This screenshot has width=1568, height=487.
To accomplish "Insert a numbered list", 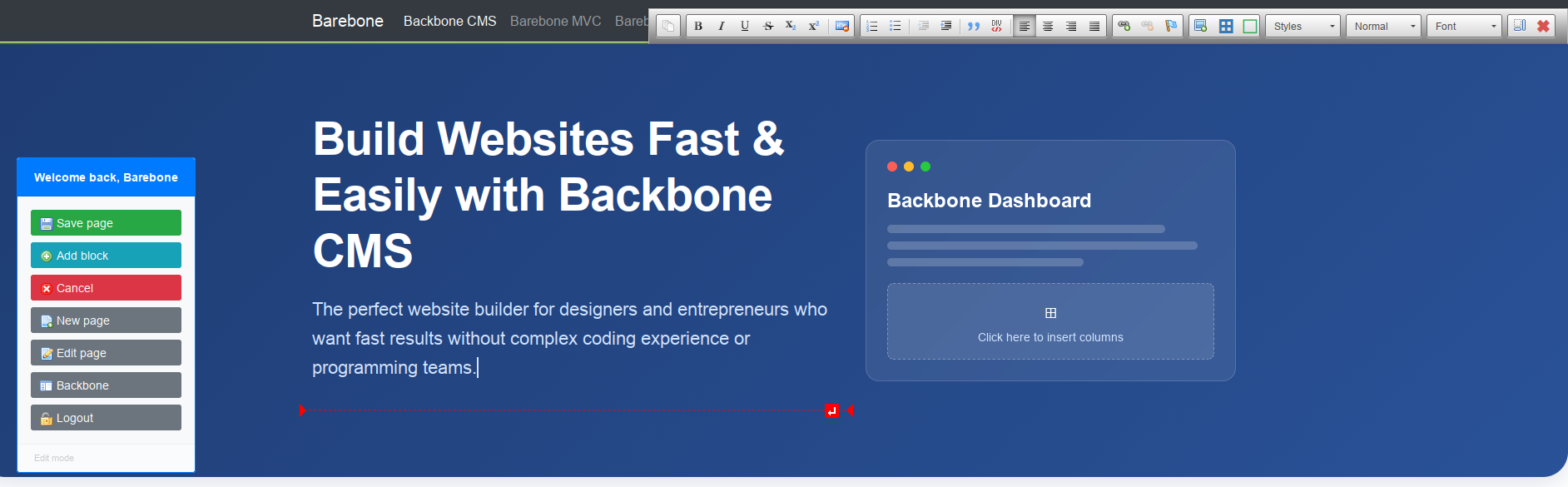I will coord(872,26).
